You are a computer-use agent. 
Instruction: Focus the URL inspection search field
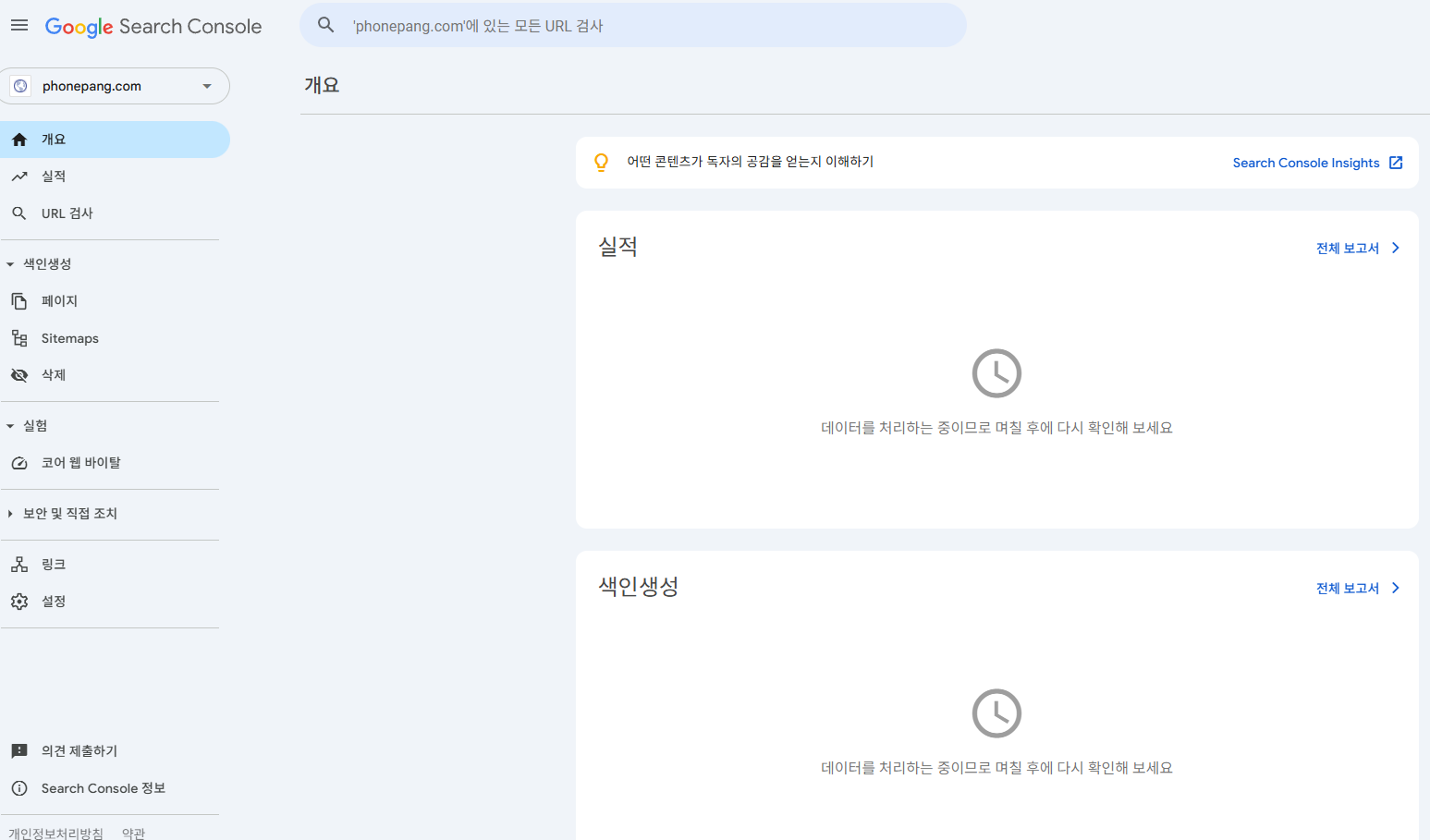pyautogui.click(x=633, y=26)
